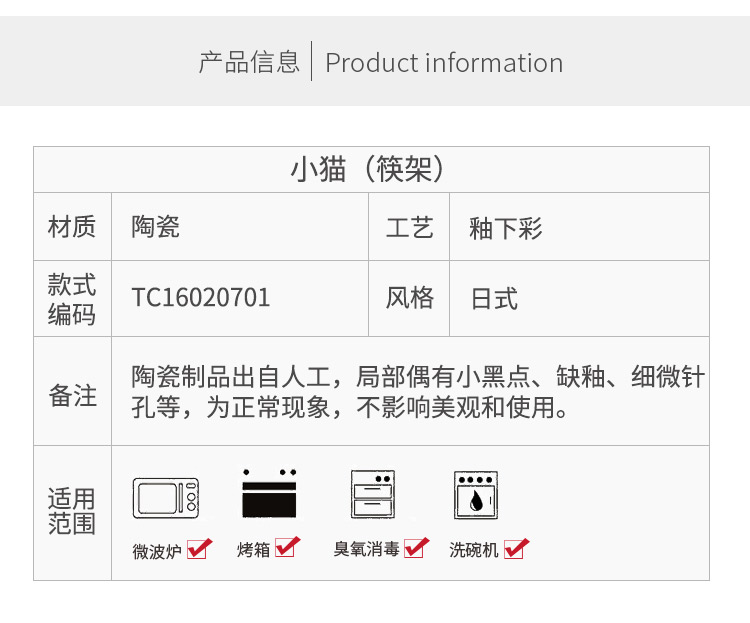Click the 适用范围 label cell
Viewport: 750px width, 623px height.
click(x=72, y=512)
